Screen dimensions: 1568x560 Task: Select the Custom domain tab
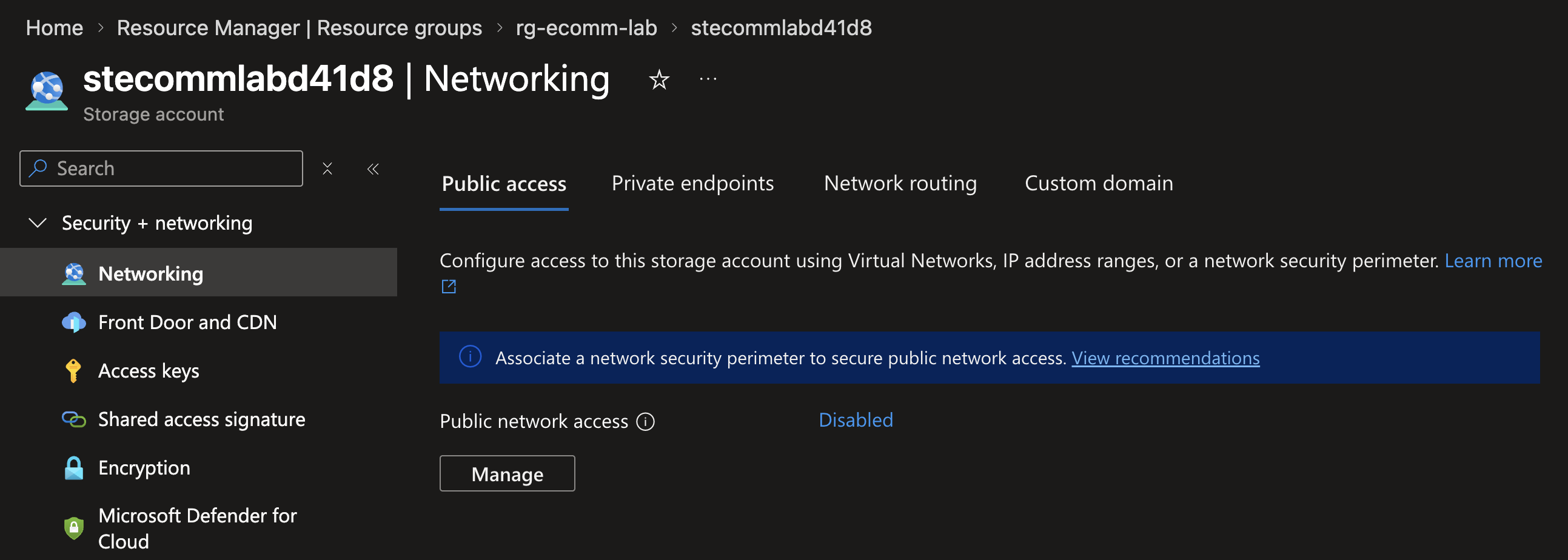tap(1099, 183)
